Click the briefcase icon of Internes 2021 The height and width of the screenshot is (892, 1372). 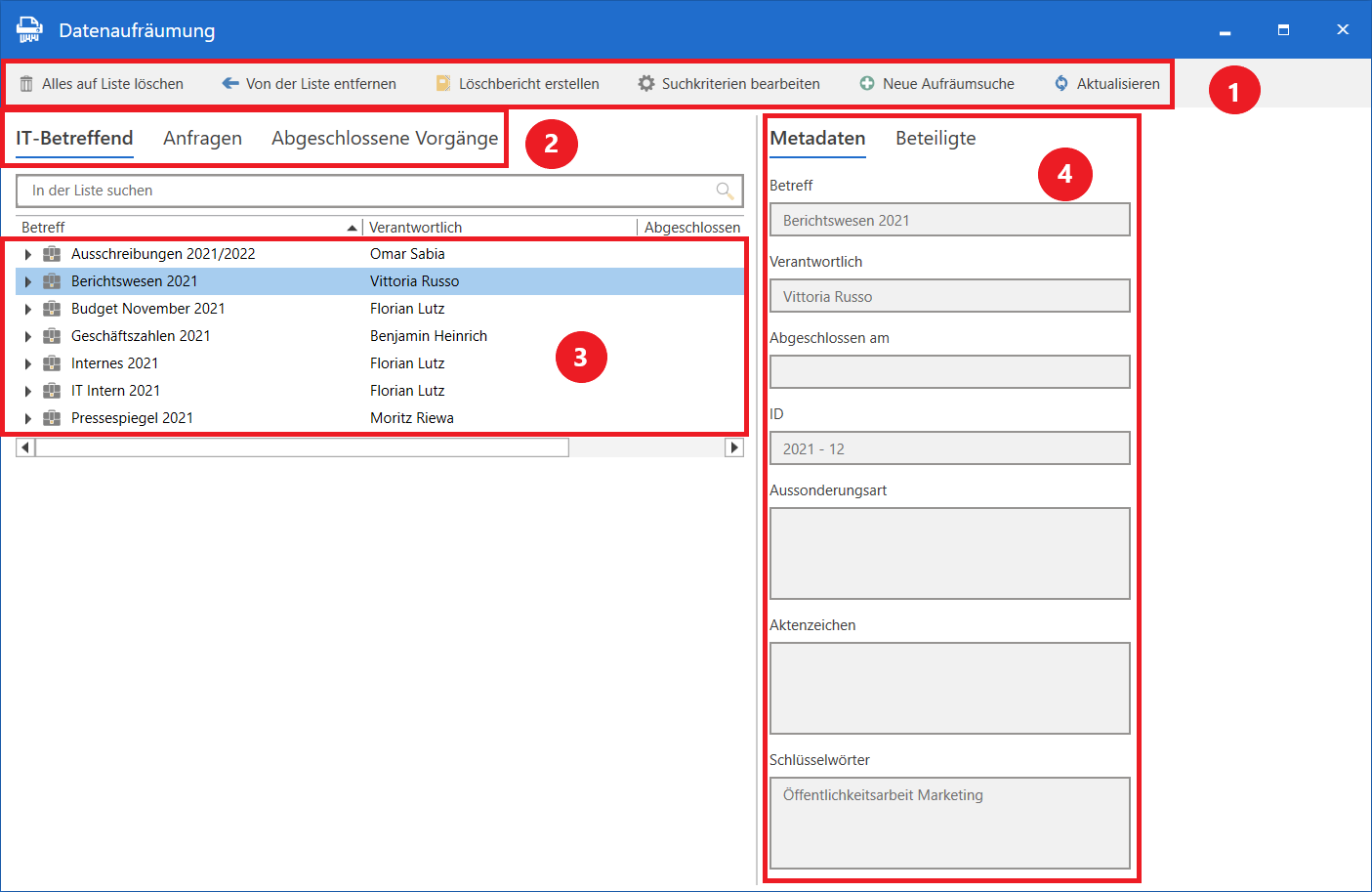tap(52, 363)
